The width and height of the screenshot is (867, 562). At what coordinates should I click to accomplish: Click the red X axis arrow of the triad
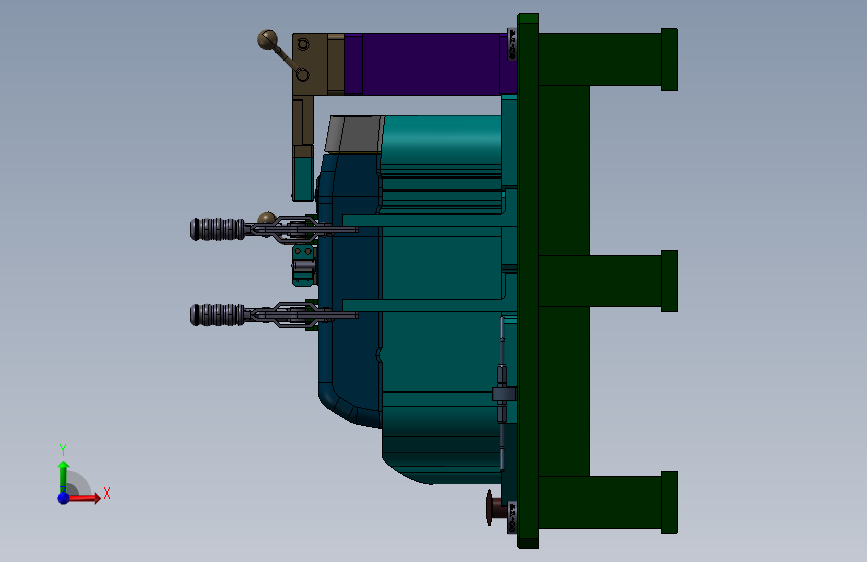pos(85,498)
